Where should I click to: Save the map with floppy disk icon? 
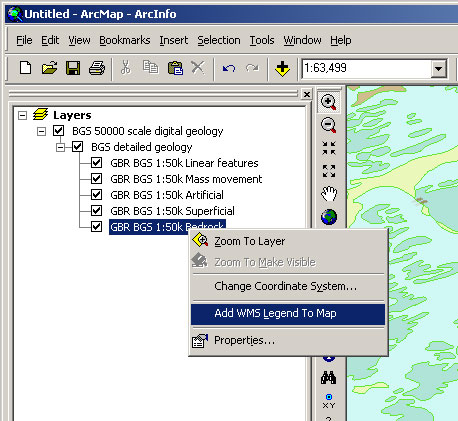coord(73,68)
